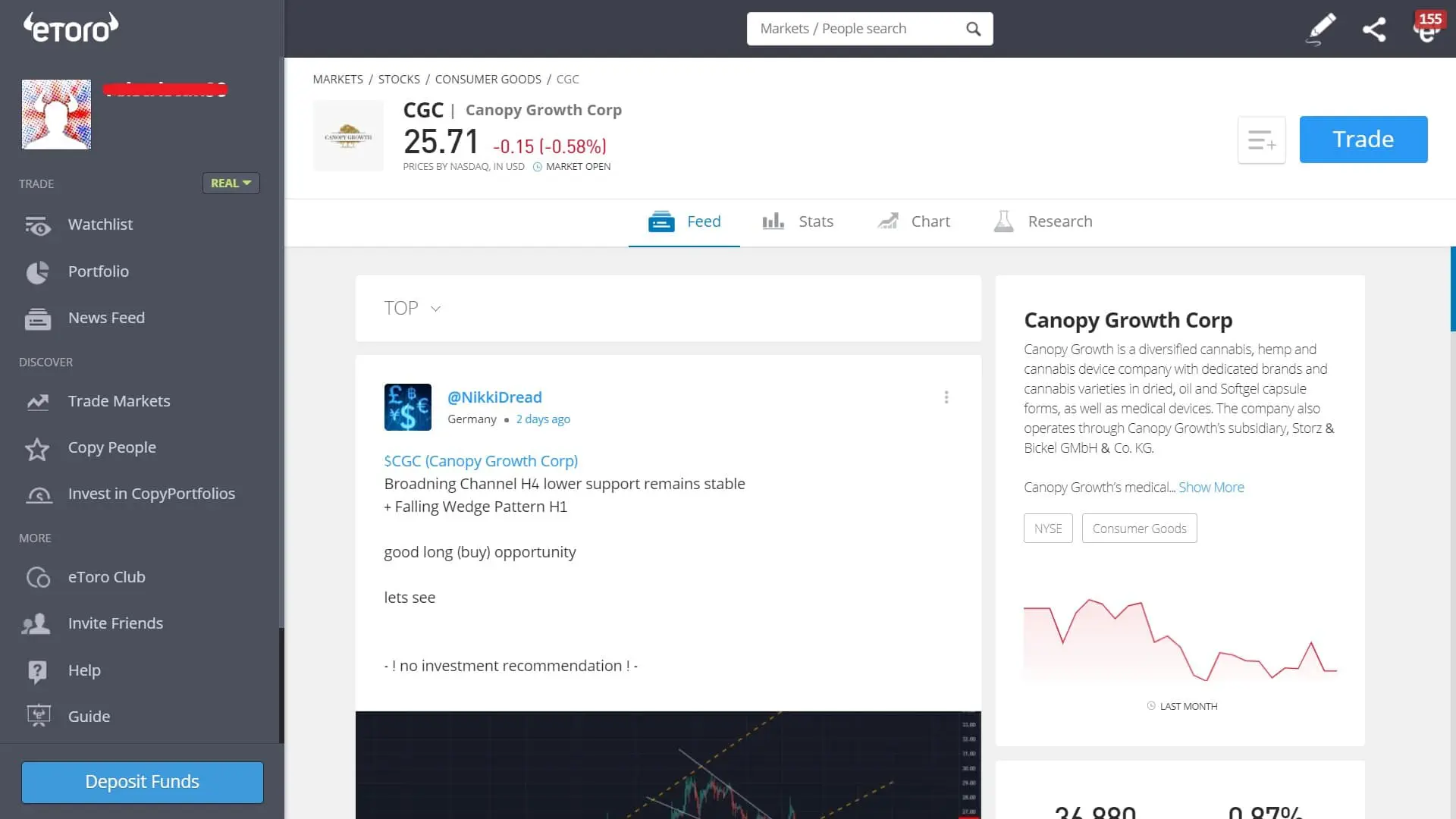Open the post editor pencil icon
Viewport: 1456px width, 819px height.
tap(1321, 29)
